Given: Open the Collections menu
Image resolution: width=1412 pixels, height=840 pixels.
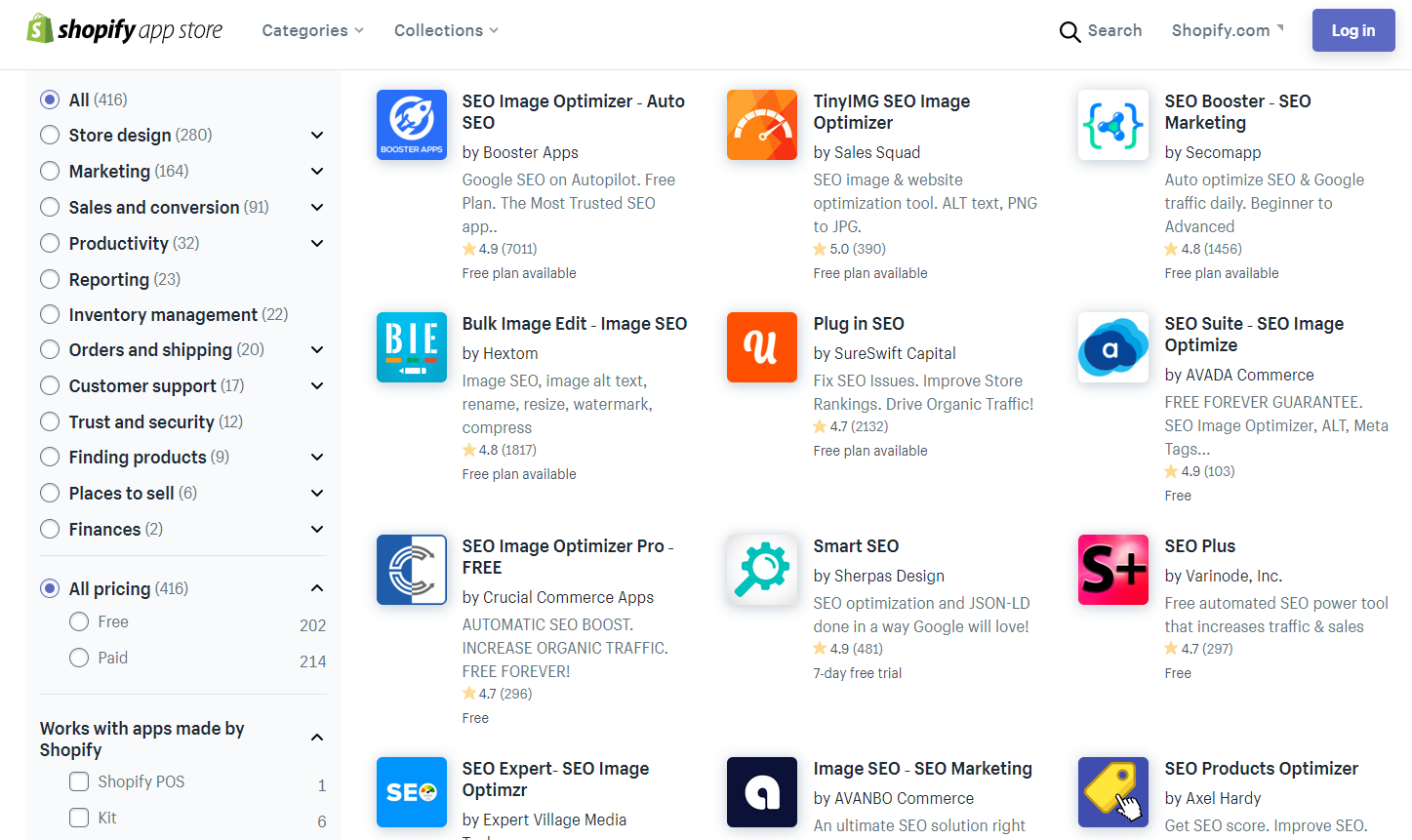Looking at the screenshot, I should tap(446, 30).
